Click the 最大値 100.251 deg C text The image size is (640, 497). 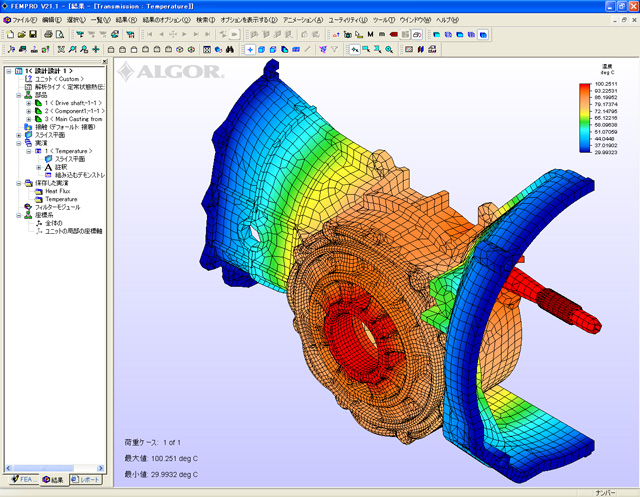pyautogui.click(x=161, y=459)
